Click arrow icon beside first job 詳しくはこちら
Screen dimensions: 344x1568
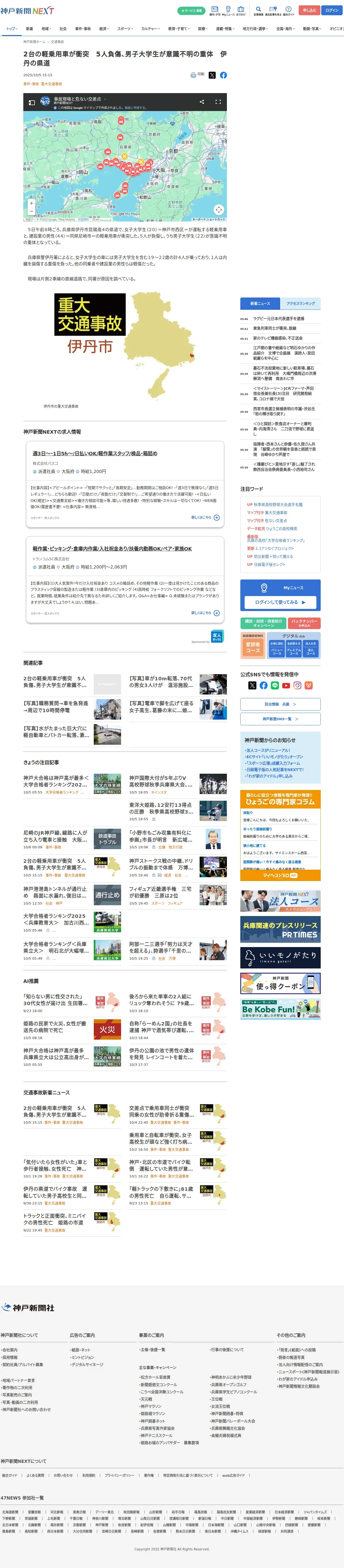pyautogui.click(x=216, y=517)
